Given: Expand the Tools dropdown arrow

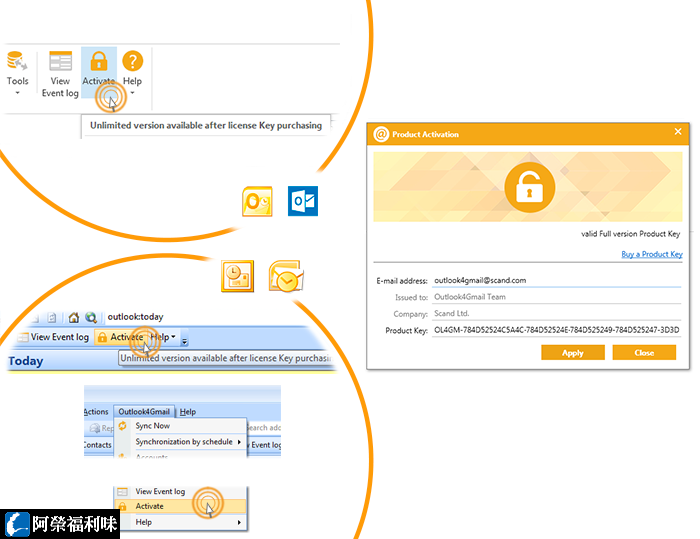Looking at the screenshot, I should pos(17,93).
